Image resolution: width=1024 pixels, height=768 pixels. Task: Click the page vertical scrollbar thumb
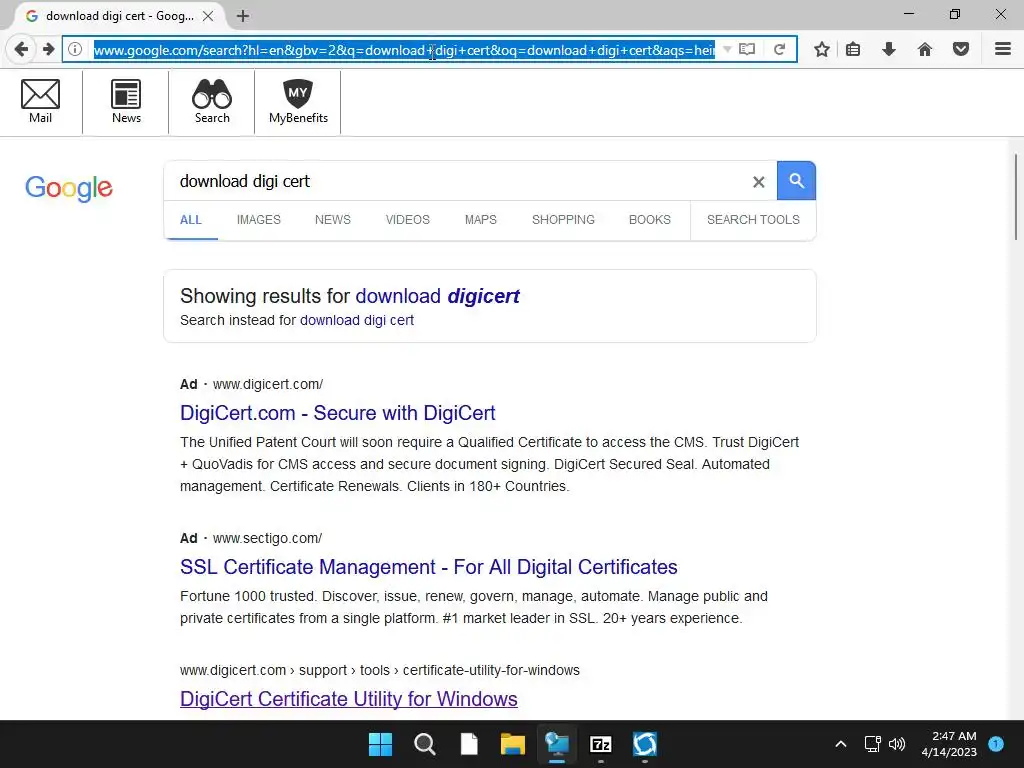pyautogui.click(x=1016, y=197)
